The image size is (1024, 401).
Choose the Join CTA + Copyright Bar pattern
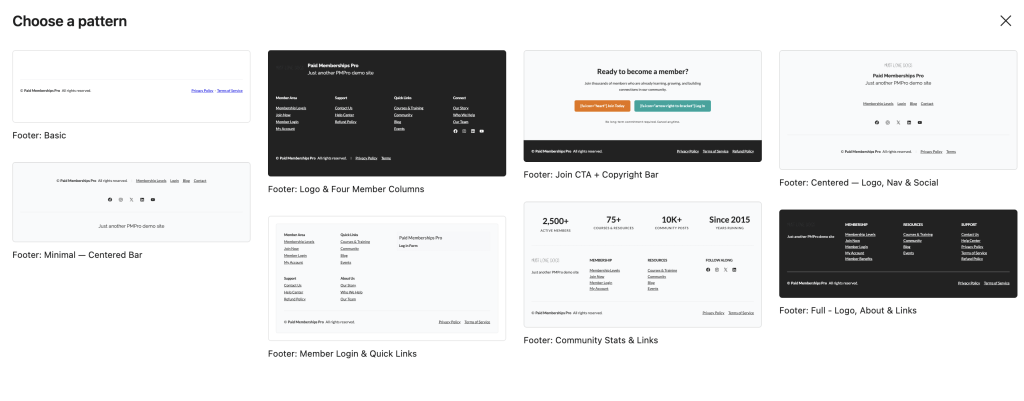tap(643, 106)
